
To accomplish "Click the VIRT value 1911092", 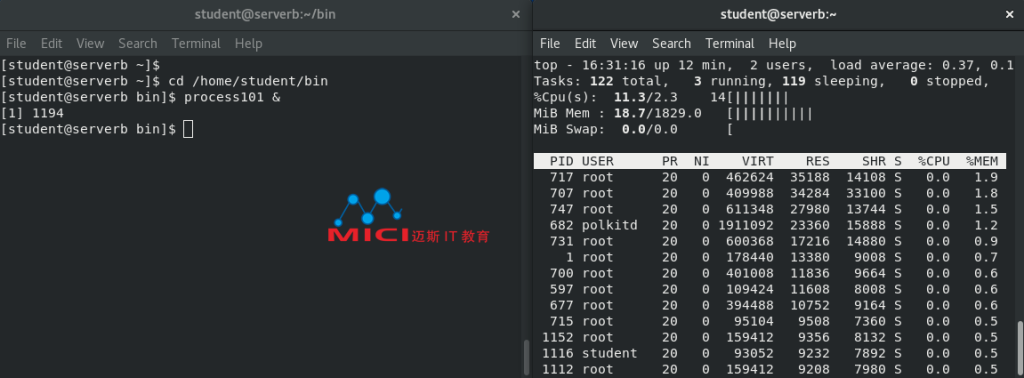I will pyautogui.click(x=746, y=225).
